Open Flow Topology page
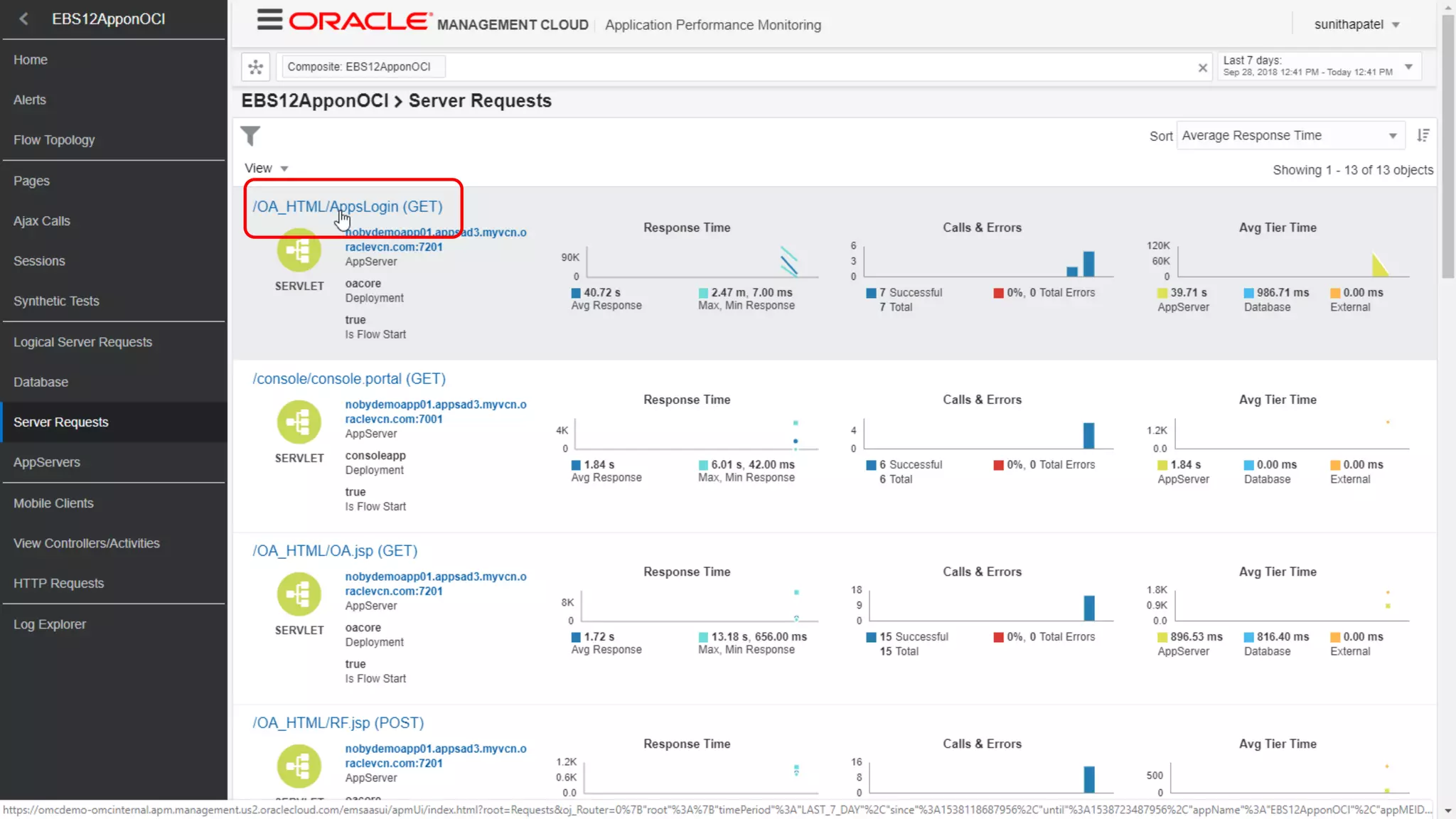Viewport: 1456px width, 819px height. click(x=54, y=140)
